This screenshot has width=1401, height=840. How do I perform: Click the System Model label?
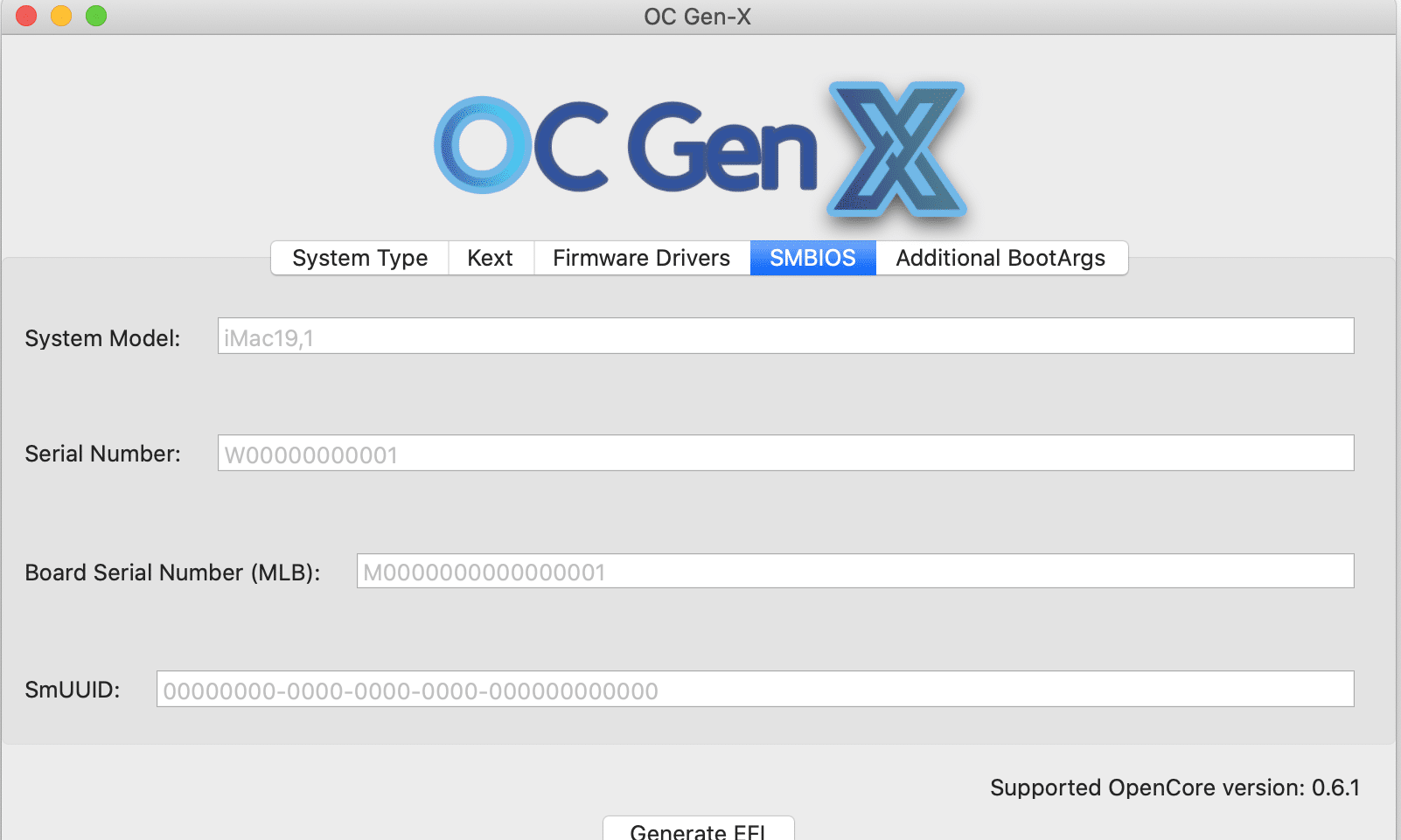pyautogui.click(x=102, y=338)
